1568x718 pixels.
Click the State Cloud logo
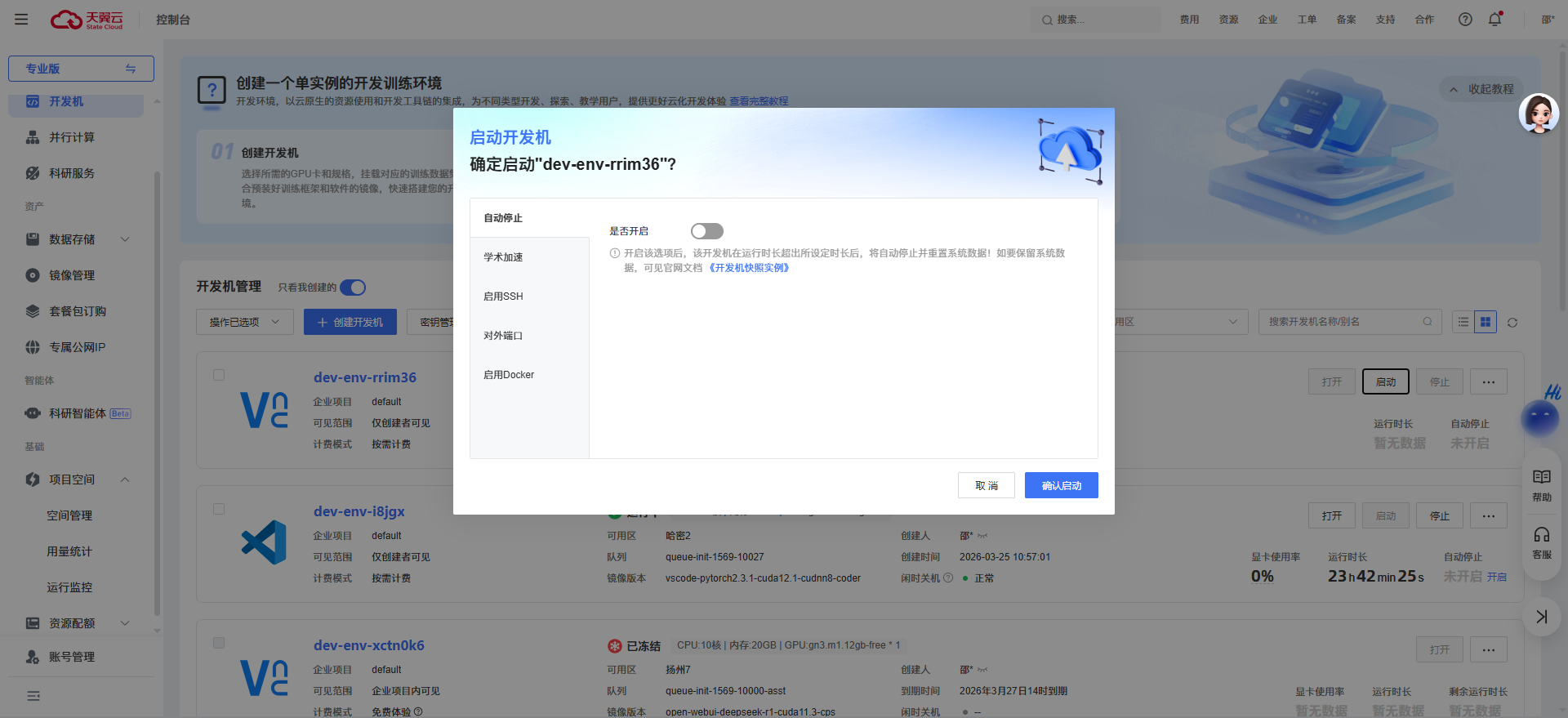87,20
